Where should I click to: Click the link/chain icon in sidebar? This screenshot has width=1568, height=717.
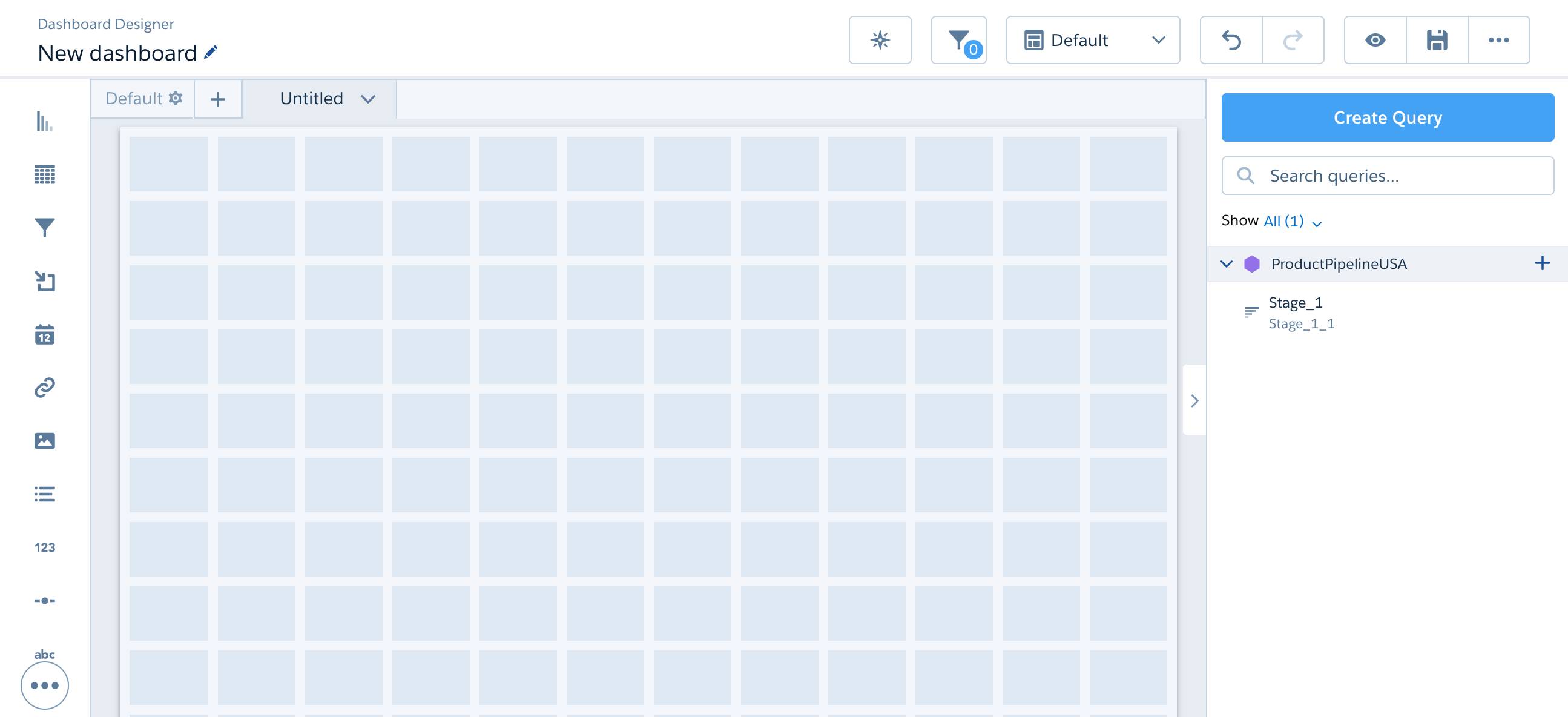[44, 386]
